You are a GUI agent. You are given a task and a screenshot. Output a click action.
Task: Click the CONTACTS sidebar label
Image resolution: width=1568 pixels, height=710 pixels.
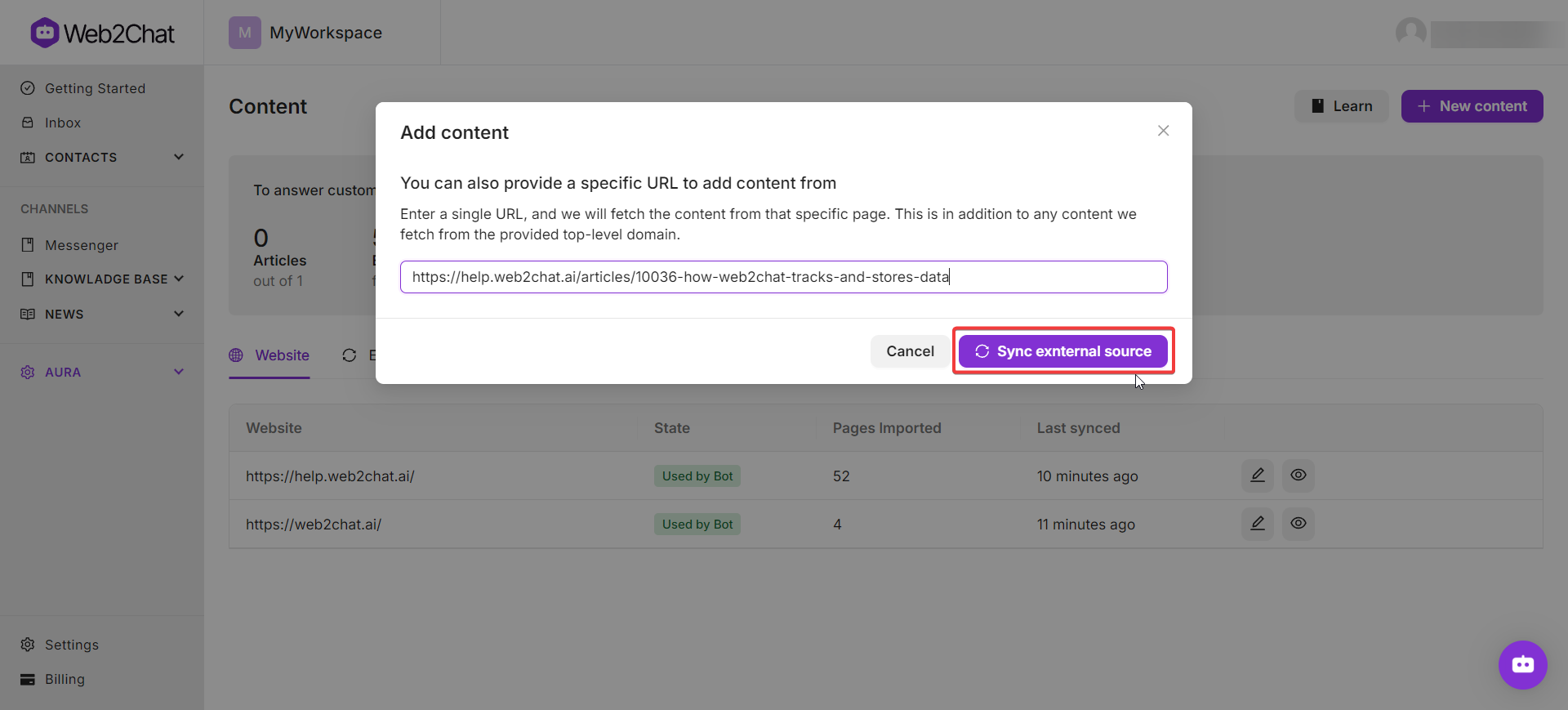click(x=81, y=157)
